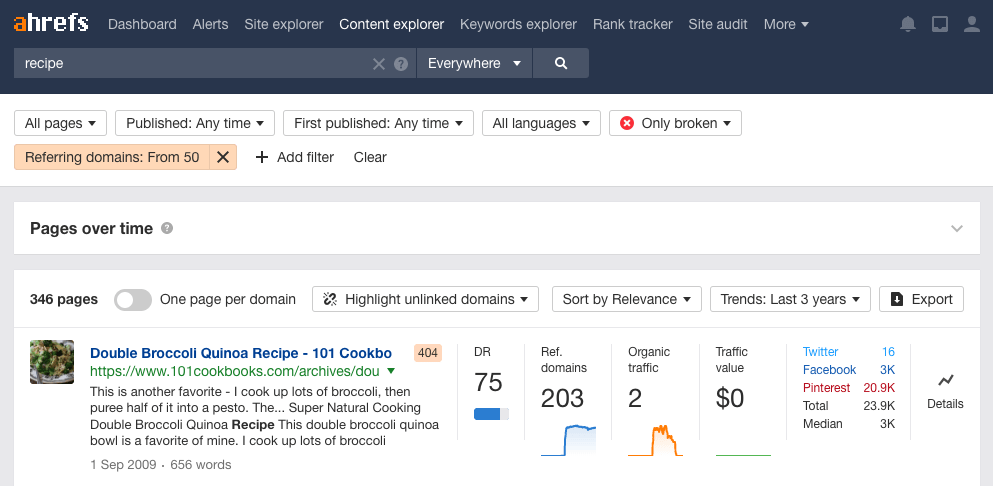Remove the Referring domains filter
The height and width of the screenshot is (486, 993).
coord(223,157)
